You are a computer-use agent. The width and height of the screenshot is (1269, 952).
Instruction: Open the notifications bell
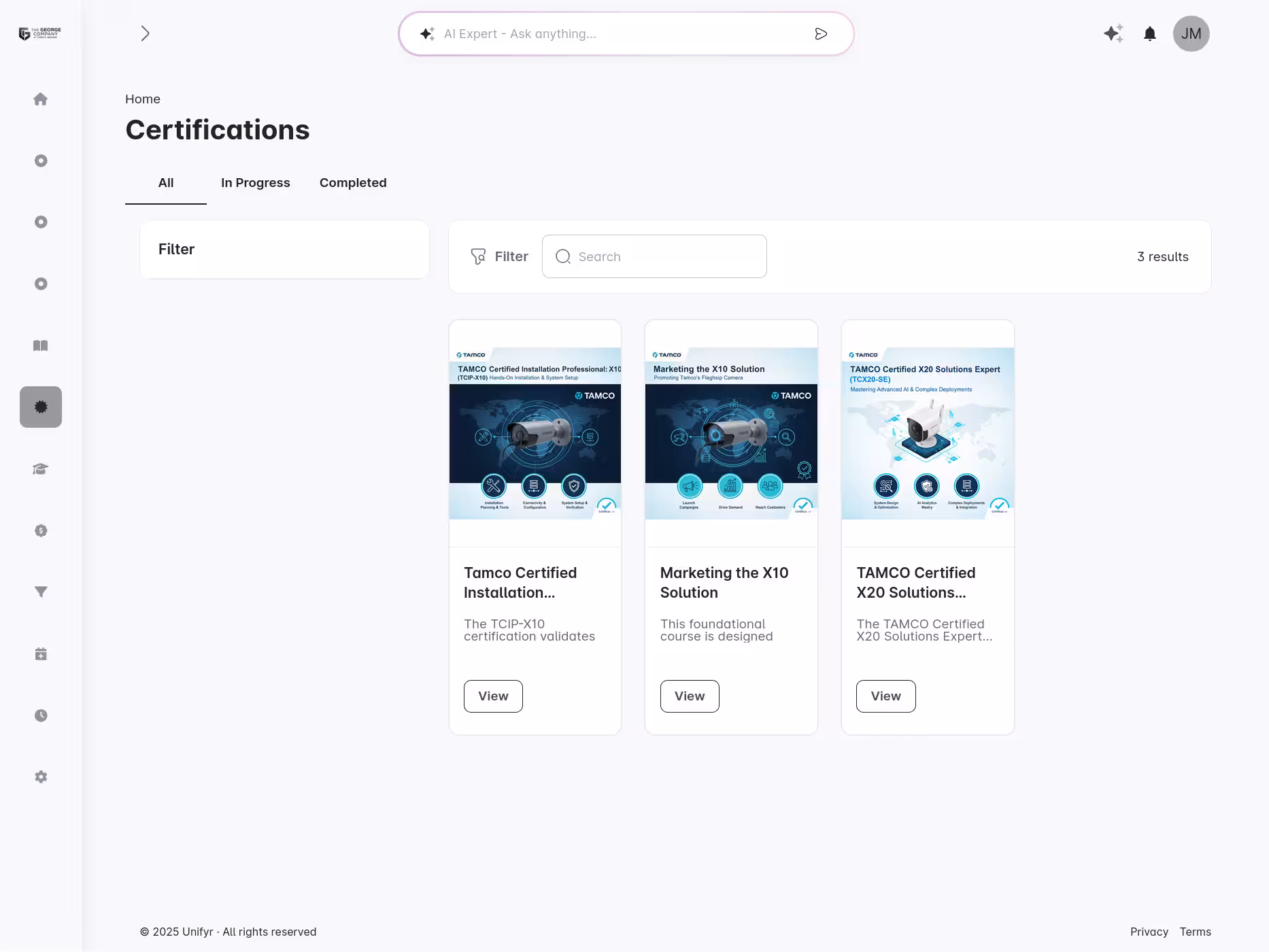click(1150, 33)
